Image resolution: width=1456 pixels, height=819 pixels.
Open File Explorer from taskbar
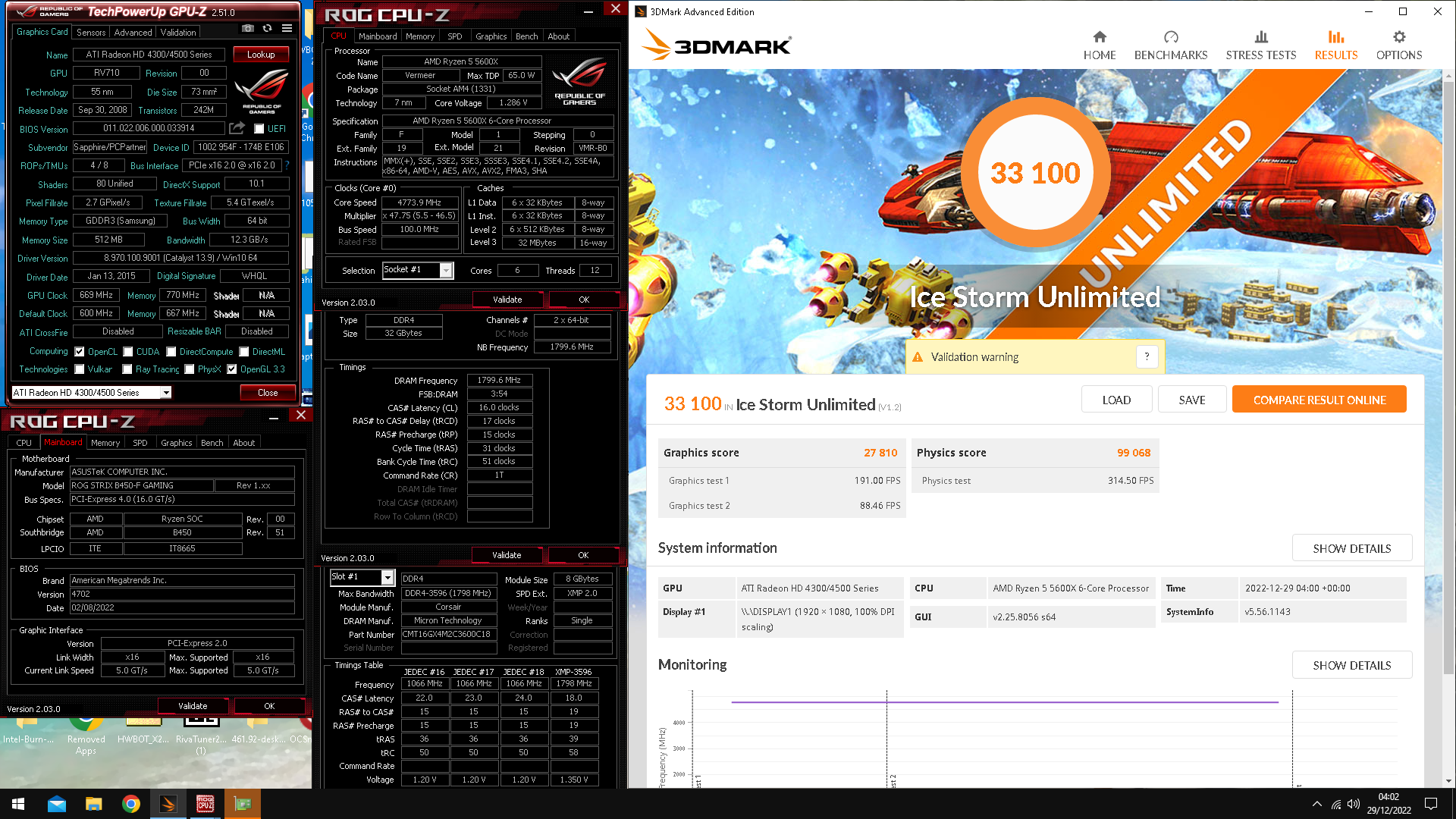(93, 804)
